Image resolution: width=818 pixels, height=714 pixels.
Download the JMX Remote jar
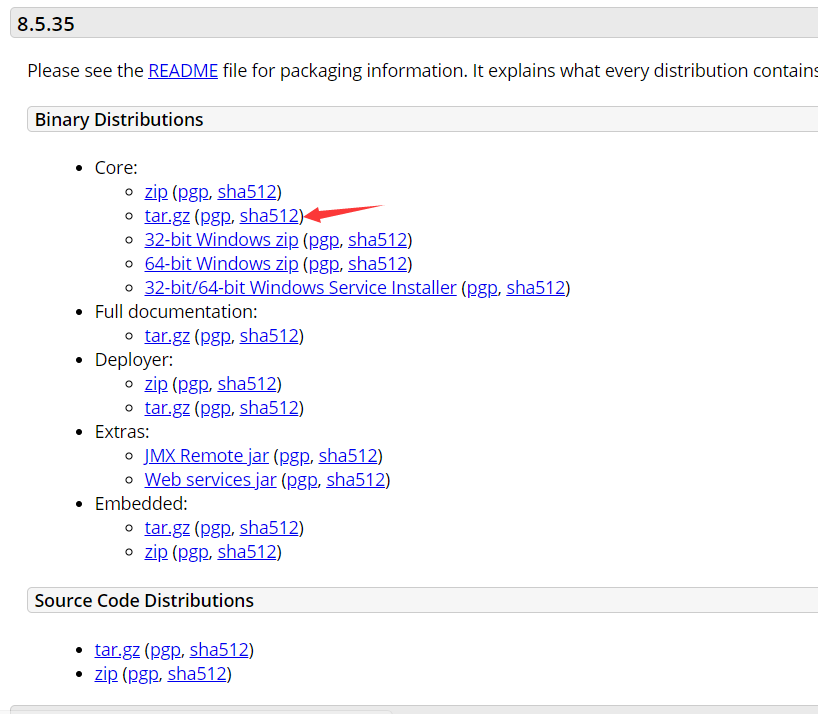206,456
